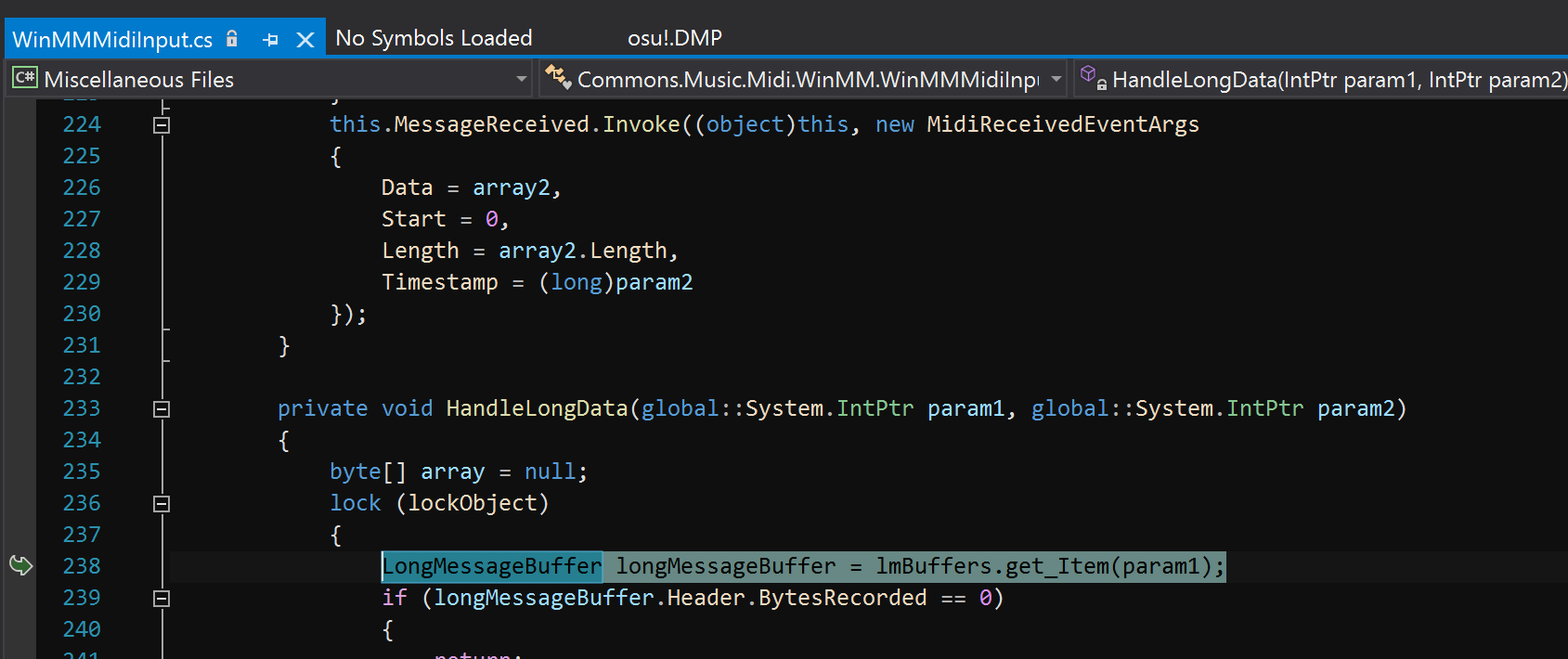Open the No Symbols Loaded tab
The image size is (1568, 659).
[x=434, y=38]
